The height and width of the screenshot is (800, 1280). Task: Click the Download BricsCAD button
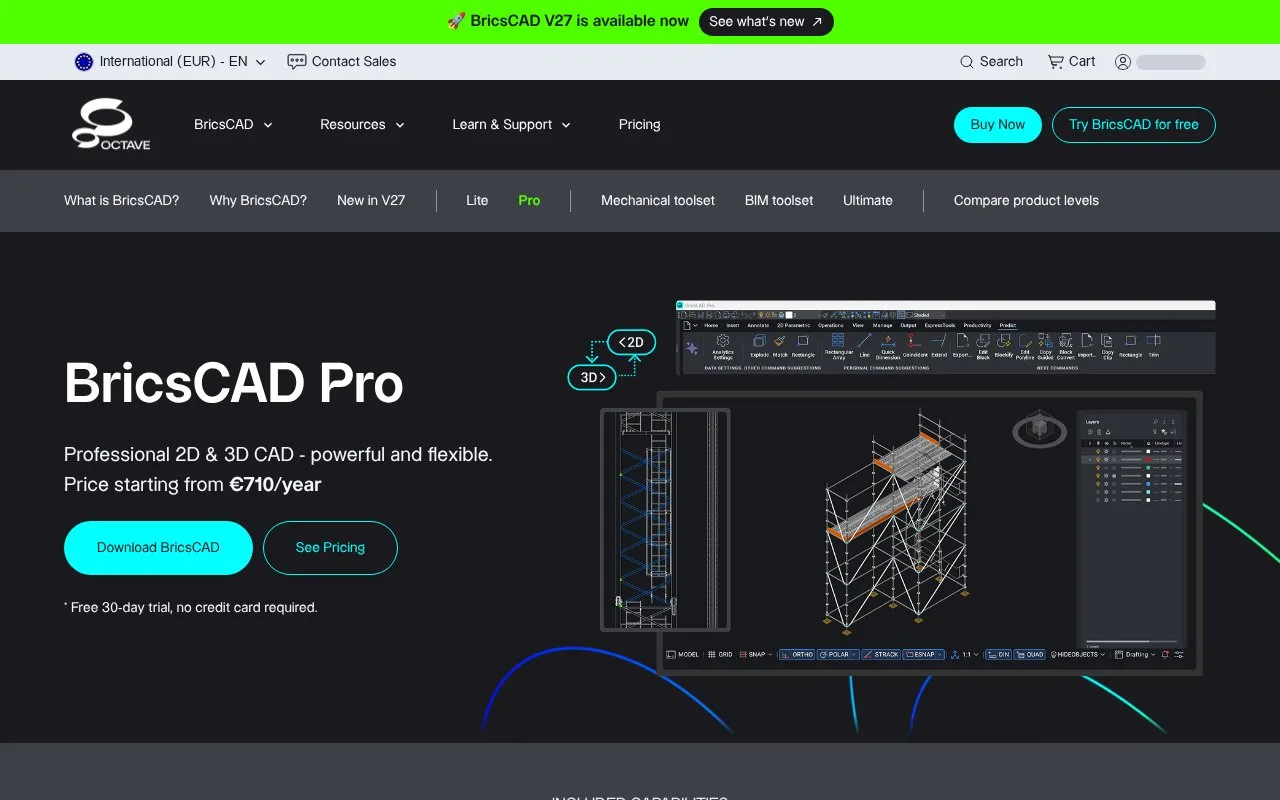pyautogui.click(x=158, y=548)
